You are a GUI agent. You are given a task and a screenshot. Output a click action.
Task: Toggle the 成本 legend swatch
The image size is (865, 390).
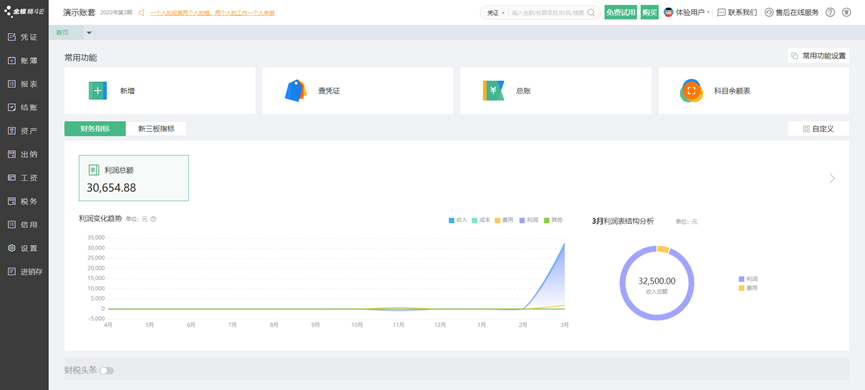coord(475,220)
